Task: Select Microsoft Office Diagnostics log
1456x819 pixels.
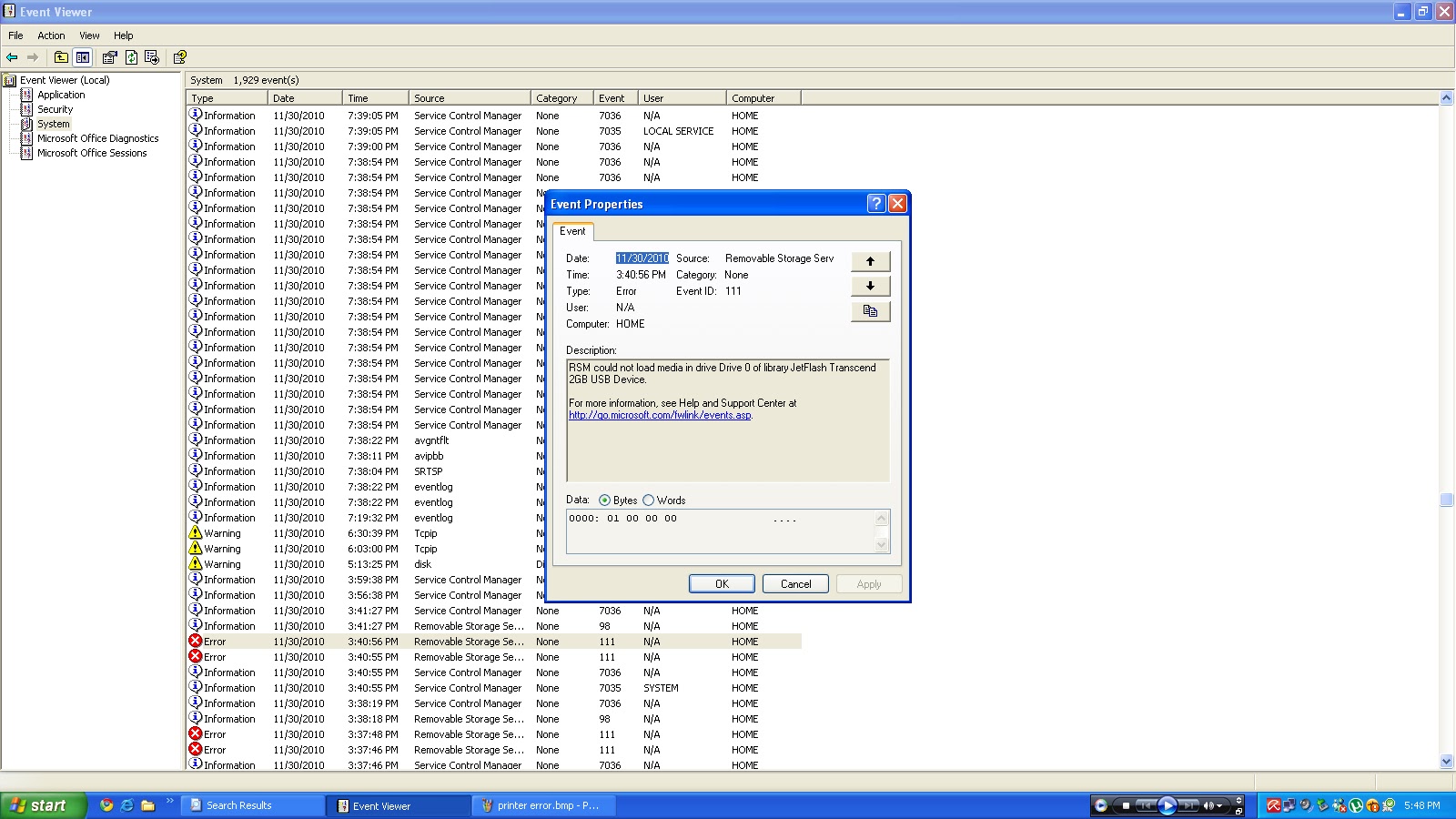Action: pyautogui.click(x=97, y=138)
